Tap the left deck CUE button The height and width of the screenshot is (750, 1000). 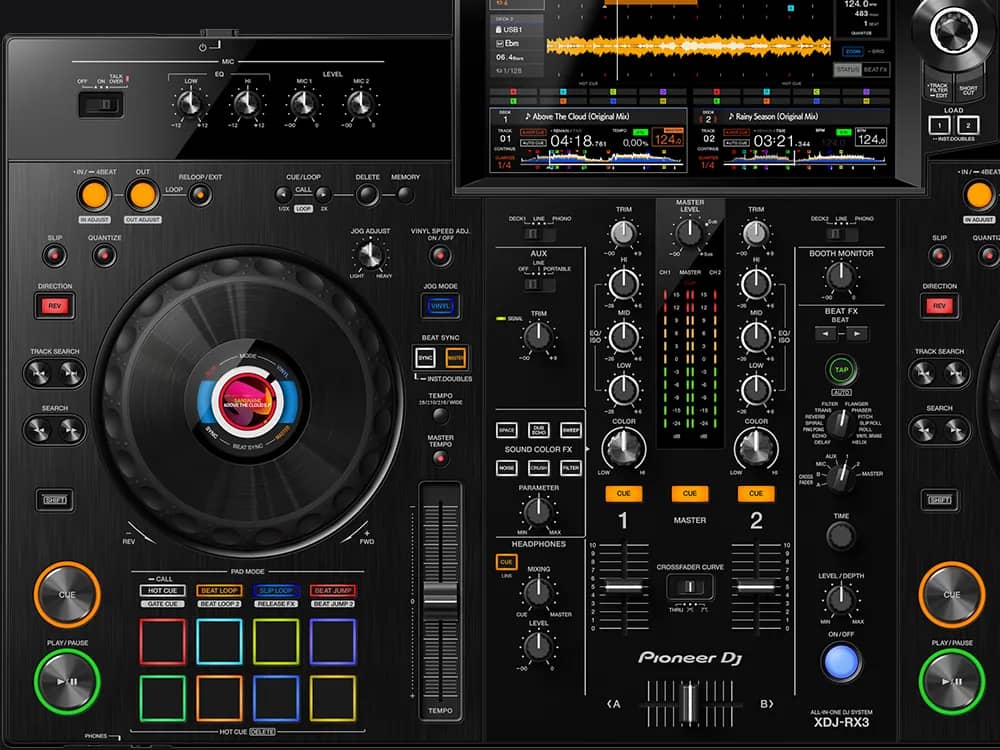(67, 594)
